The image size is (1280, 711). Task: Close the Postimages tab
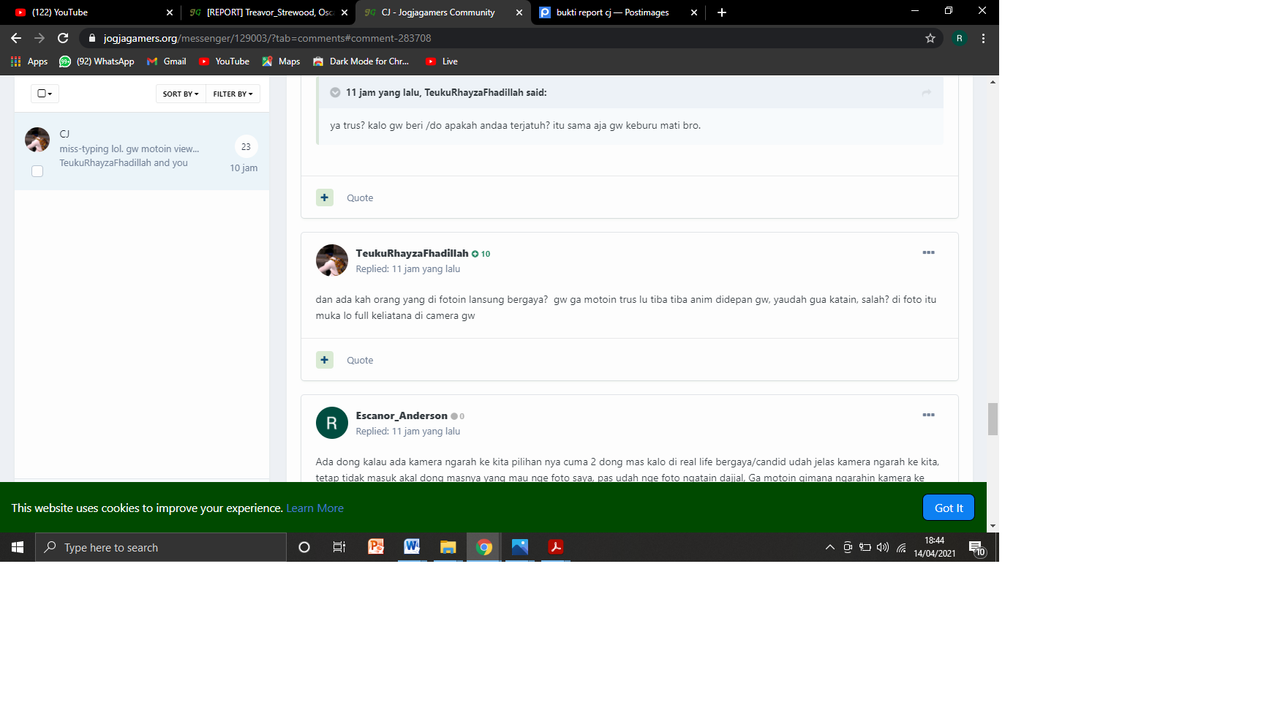[x=693, y=12]
